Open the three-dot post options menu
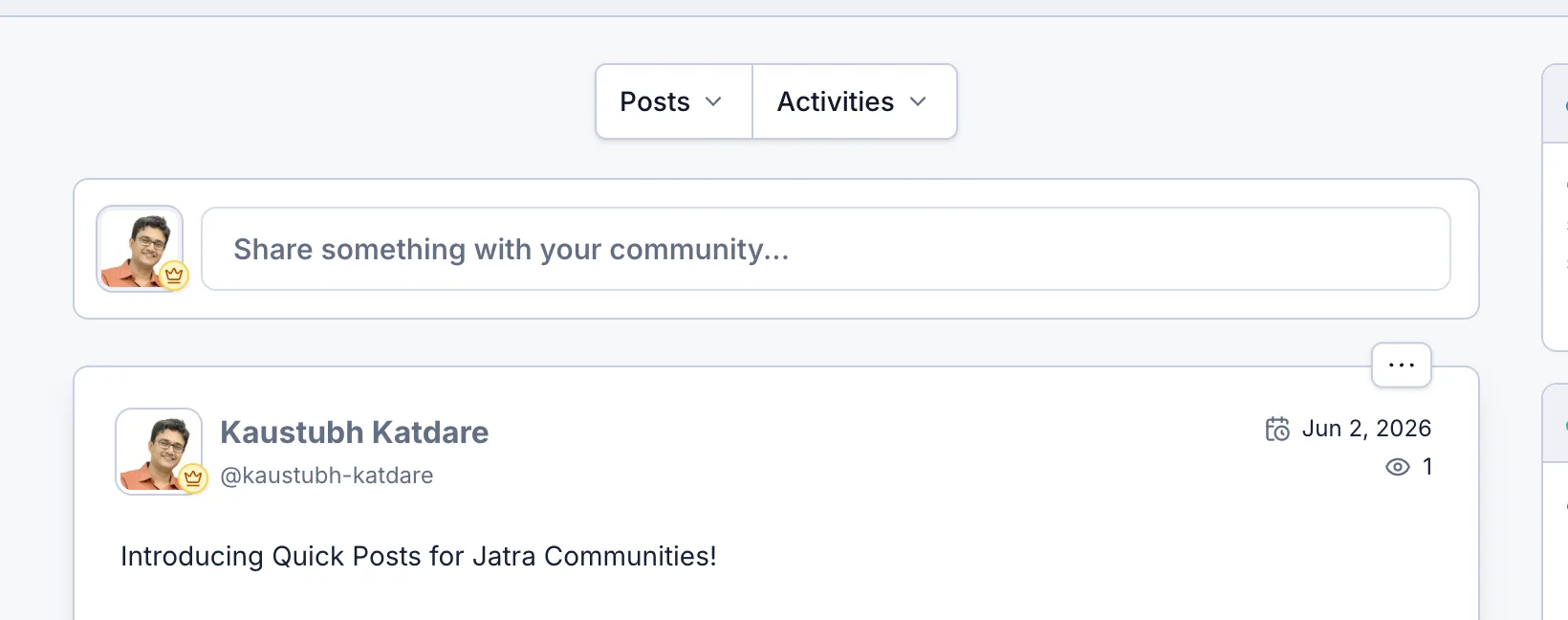The height and width of the screenshot is (620, 1568). (x=1402, y=365)
